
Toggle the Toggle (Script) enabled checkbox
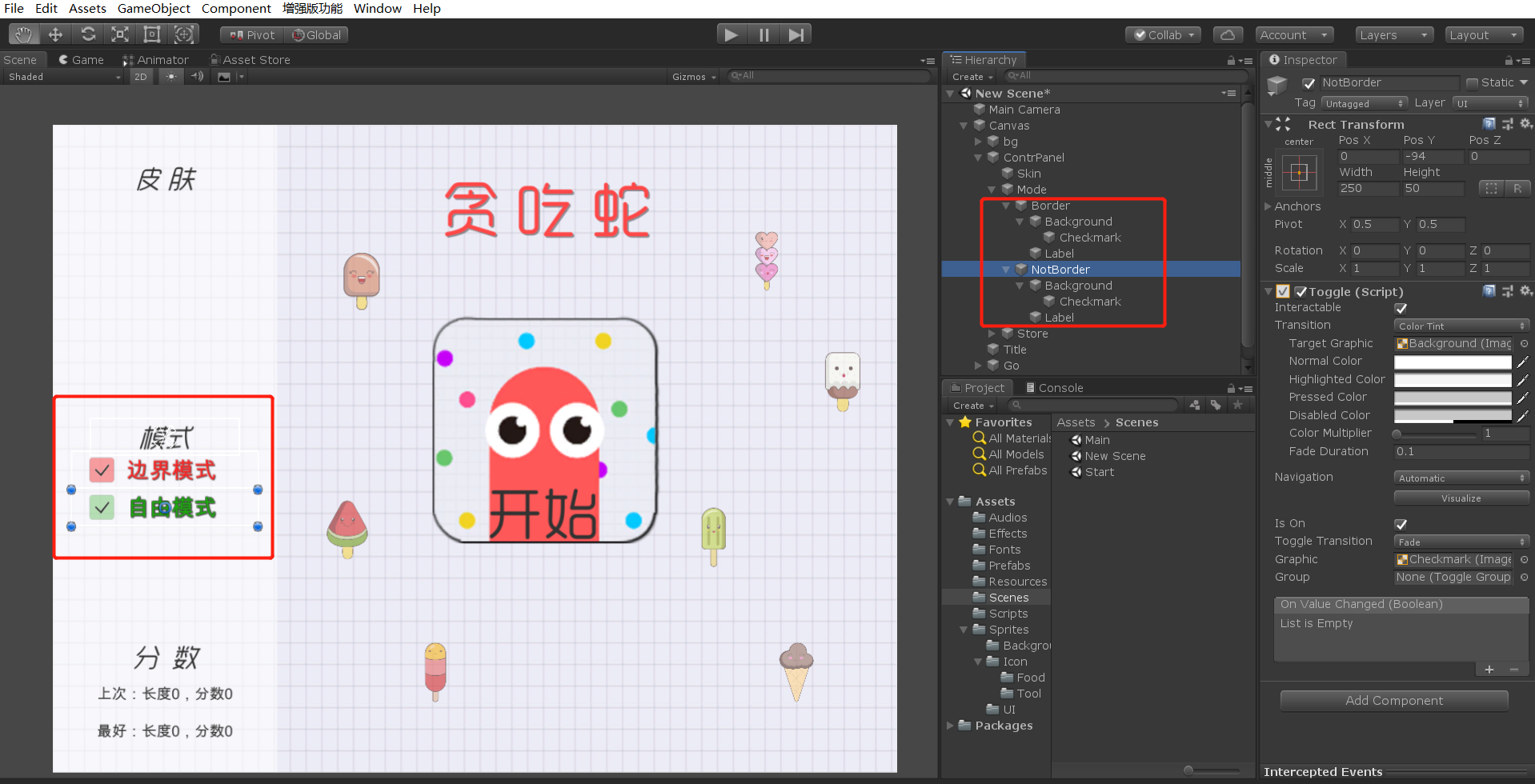coord(1301,292)
